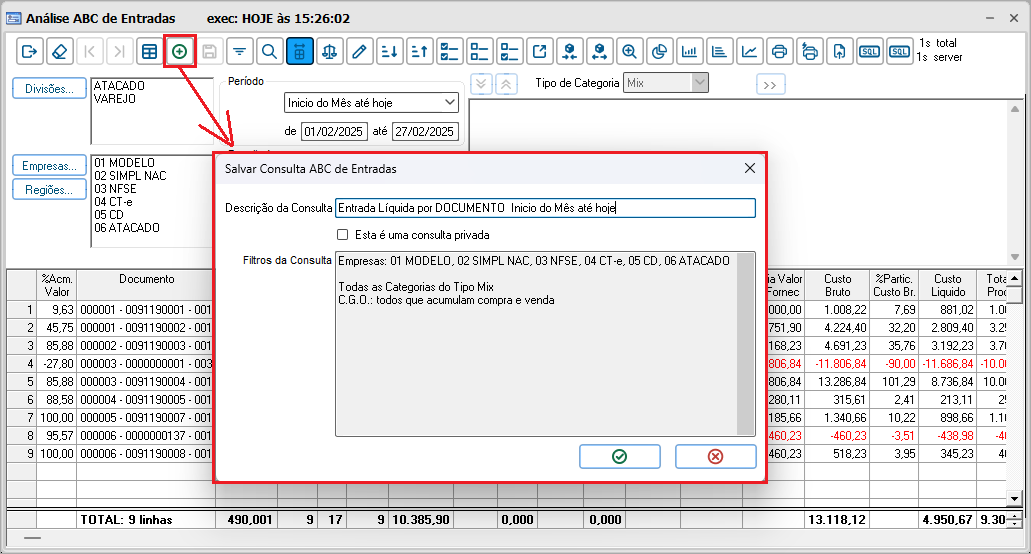Click the quick print lightning printer icon
This screenshot has width=1031, height=554.
click(x=810, y=51)
